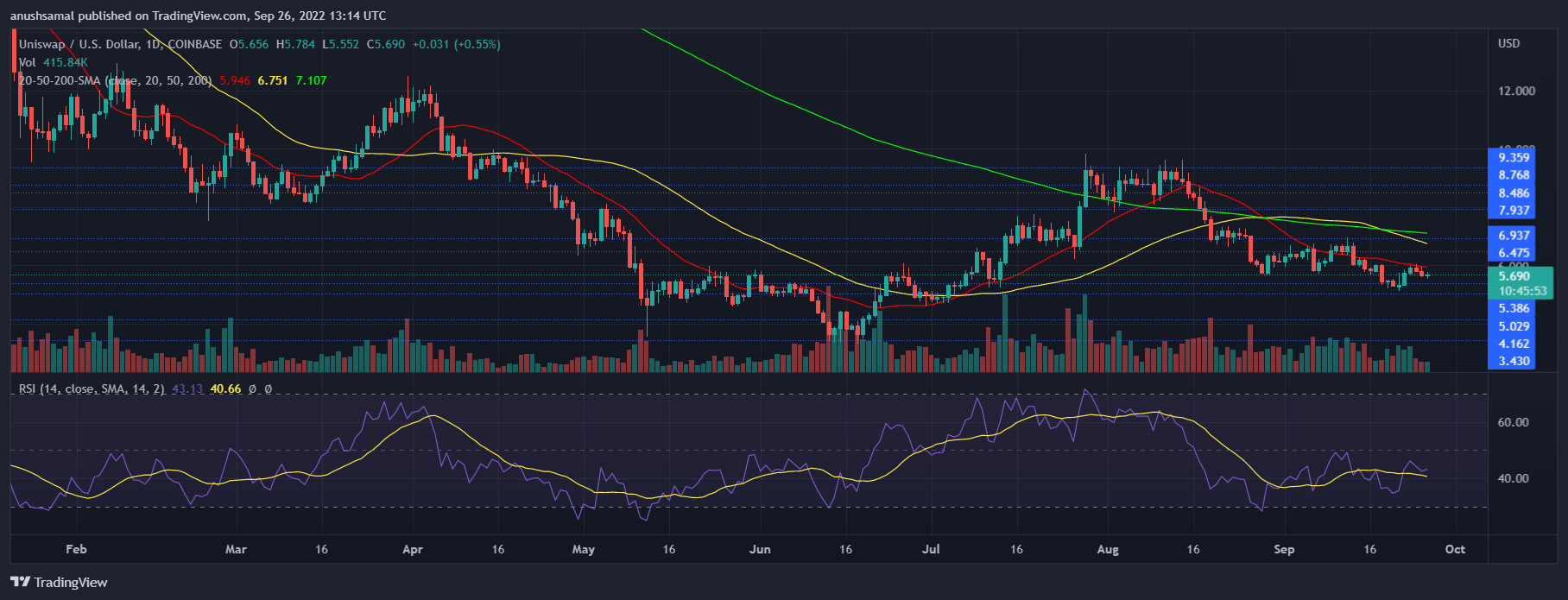
Task: Click the close price C5.690 value
Action: pyautogui.click(x=386, y=44)
